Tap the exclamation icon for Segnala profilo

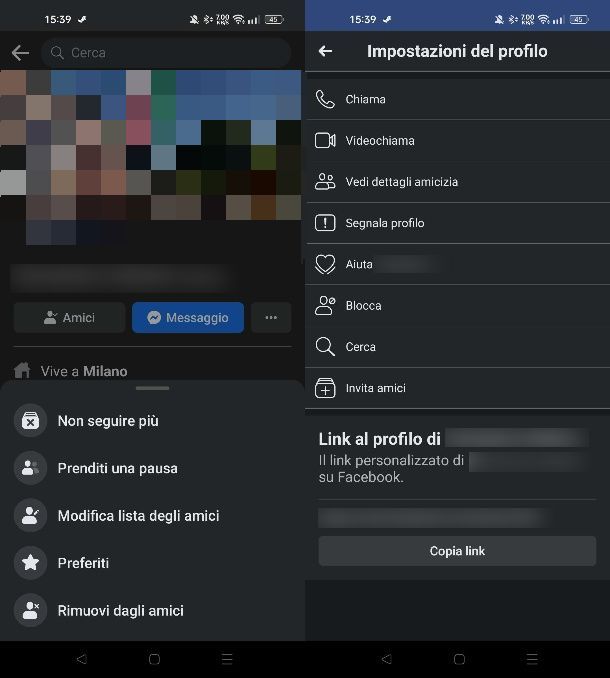point(325,223)
